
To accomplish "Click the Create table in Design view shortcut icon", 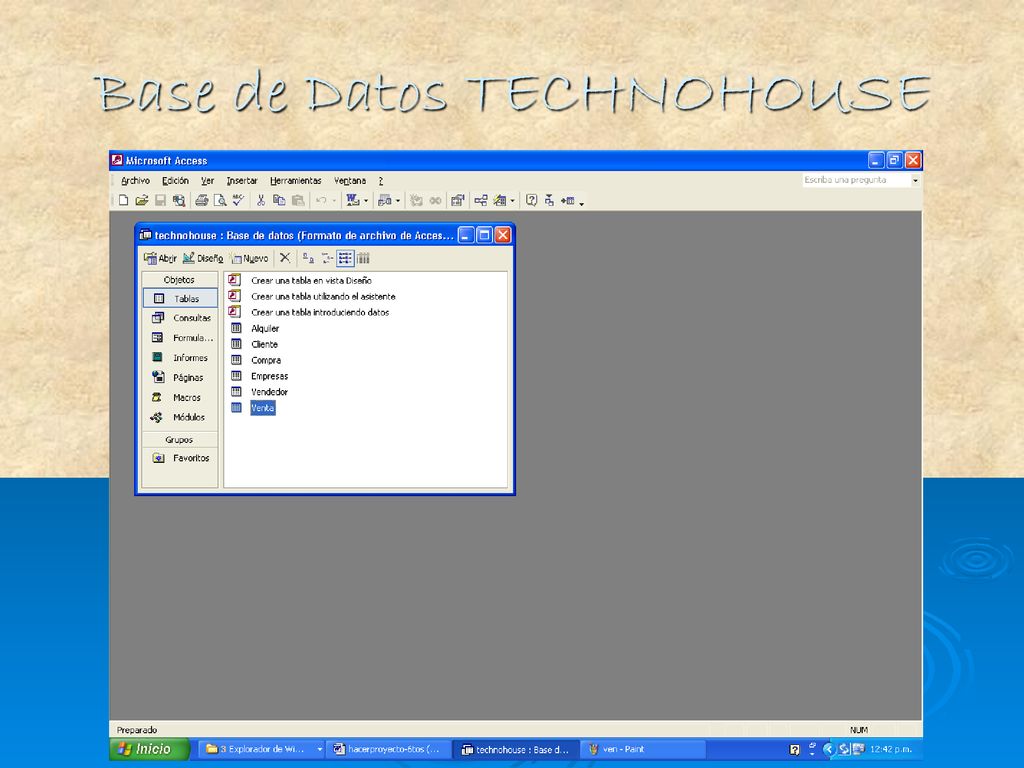I will click(234, 280).
